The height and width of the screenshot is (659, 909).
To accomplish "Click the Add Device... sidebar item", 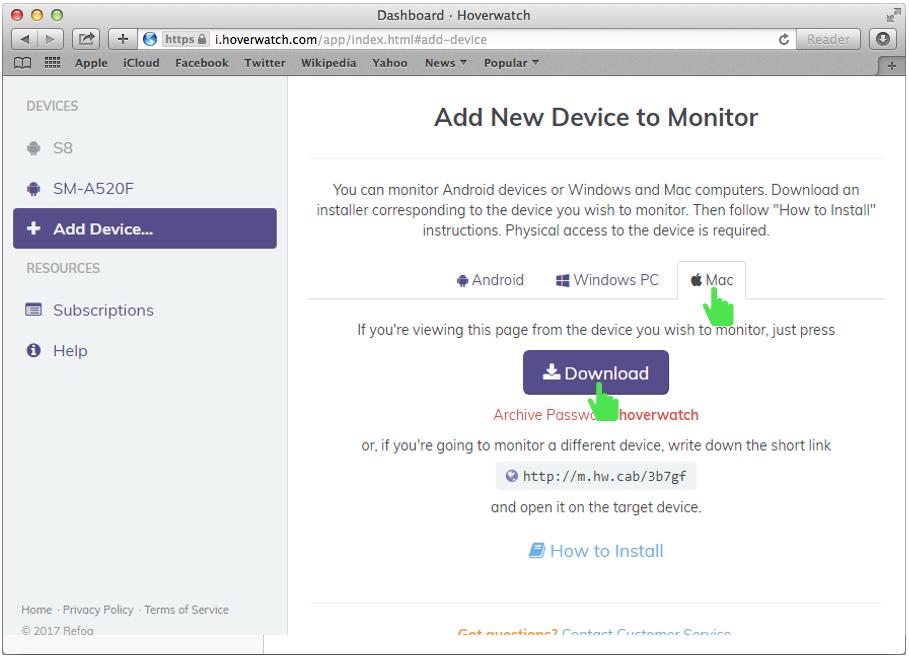I will (144, 228).
